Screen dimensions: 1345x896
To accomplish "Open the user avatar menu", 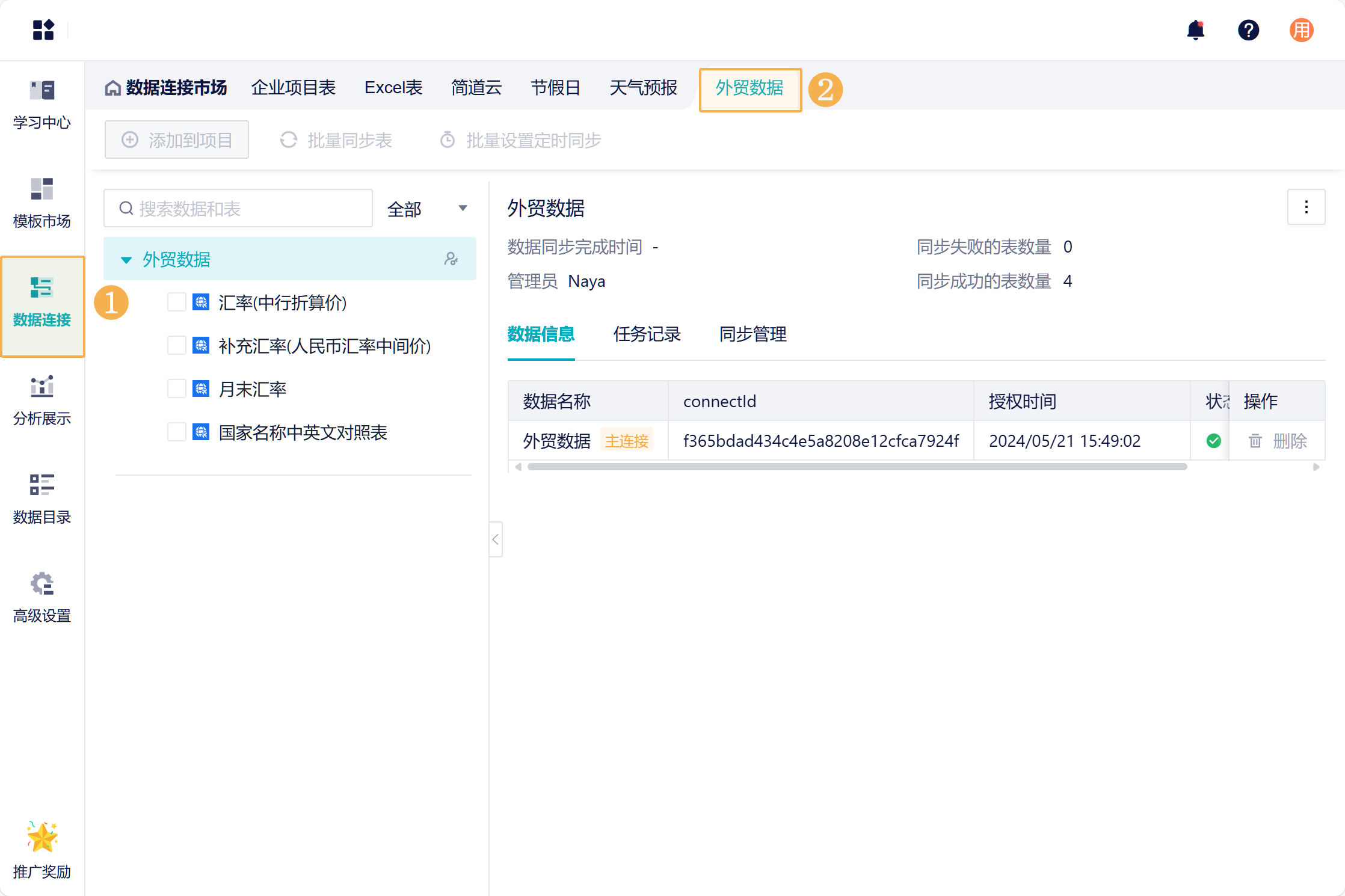I will 1301,30.
